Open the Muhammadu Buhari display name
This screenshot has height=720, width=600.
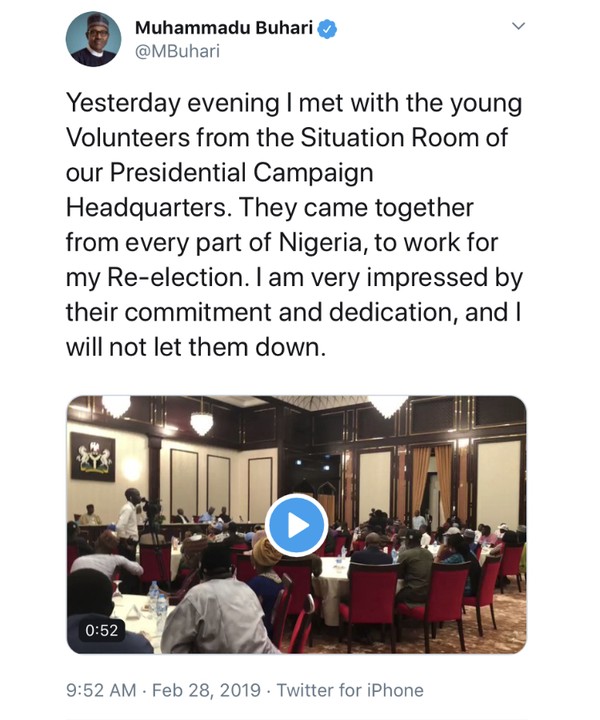[223, 30]
